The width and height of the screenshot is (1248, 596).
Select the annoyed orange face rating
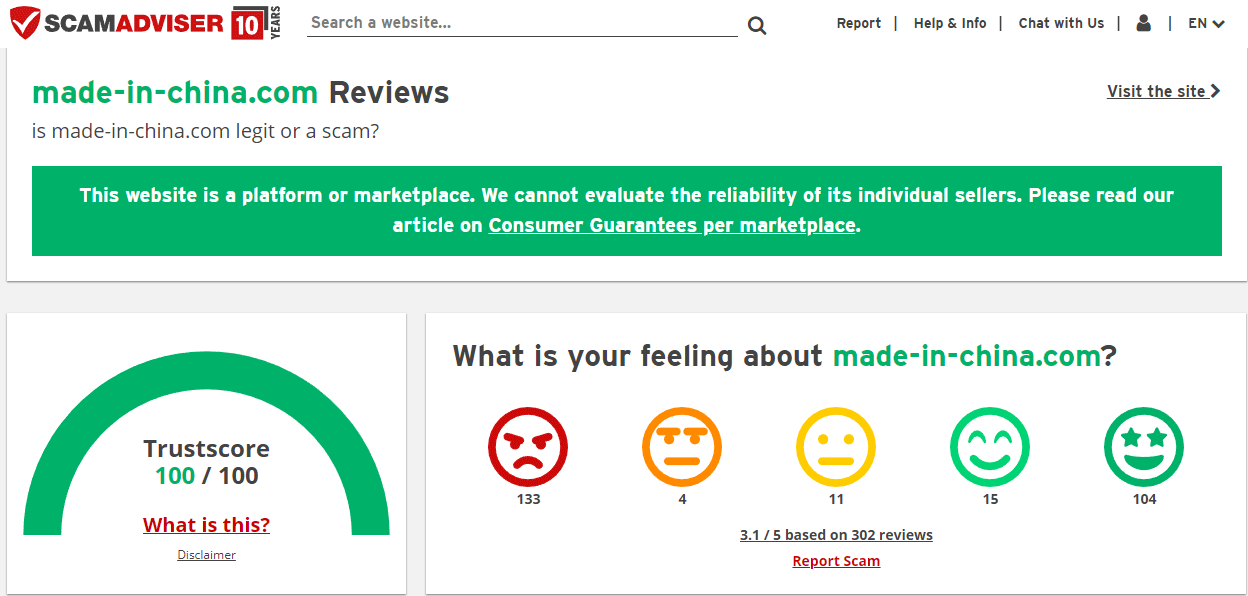tap(682, 447)
